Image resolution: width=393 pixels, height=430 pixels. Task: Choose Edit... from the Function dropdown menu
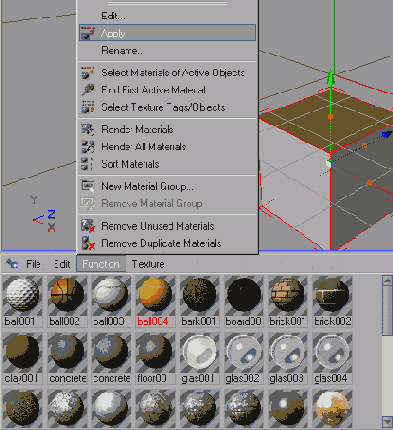click(x=113, y=16)
